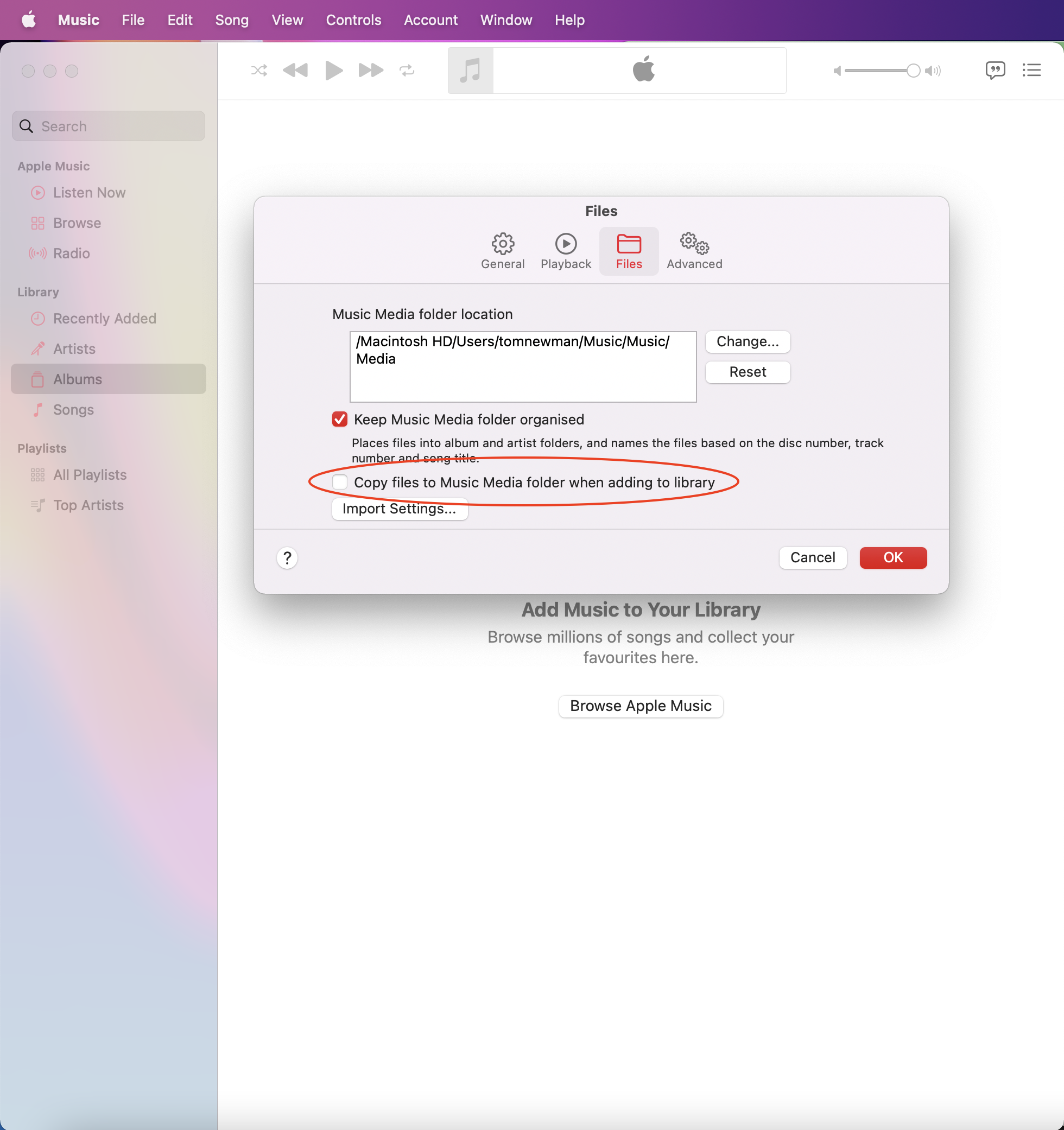Image resolution: width=1064 pixels, height=1130 pixels.
Task: Click the fast-forward next track icon
Action: (371, 71)
